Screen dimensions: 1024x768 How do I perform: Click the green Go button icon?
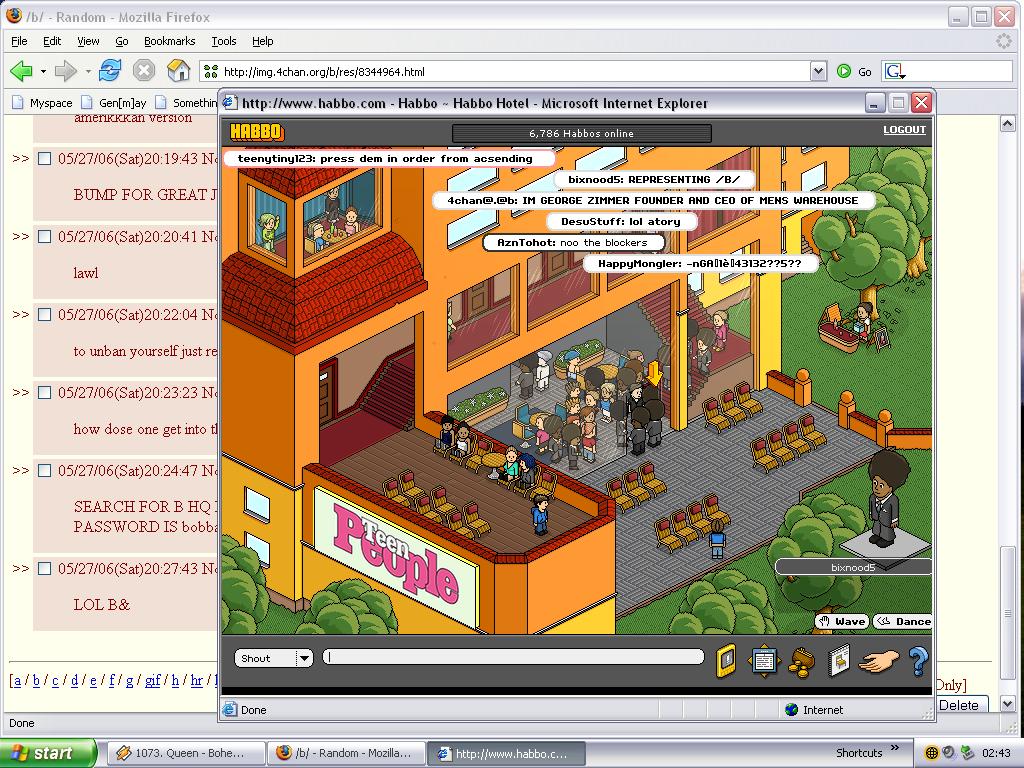click(x=844, y=71)
